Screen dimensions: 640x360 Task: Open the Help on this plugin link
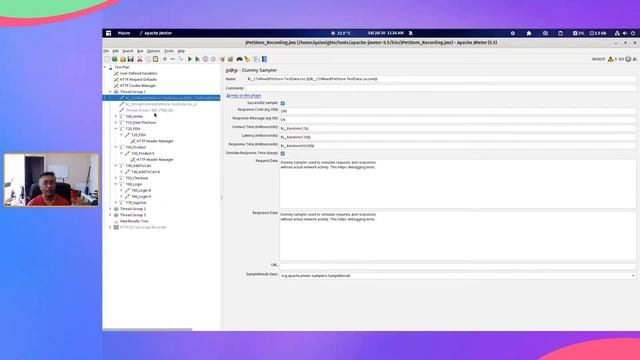(246, 96)
